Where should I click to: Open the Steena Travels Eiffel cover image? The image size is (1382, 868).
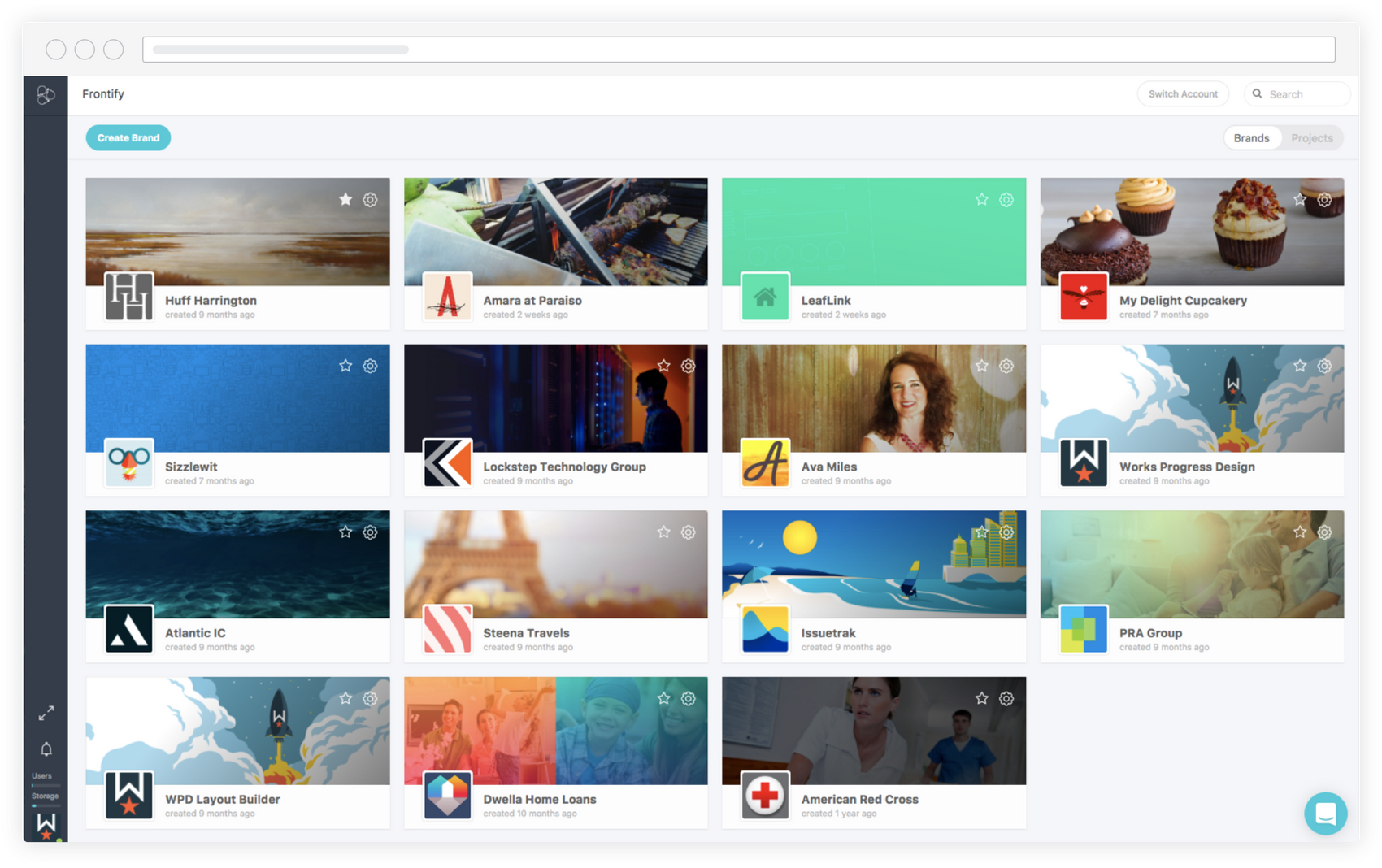[x=556, y=565]
